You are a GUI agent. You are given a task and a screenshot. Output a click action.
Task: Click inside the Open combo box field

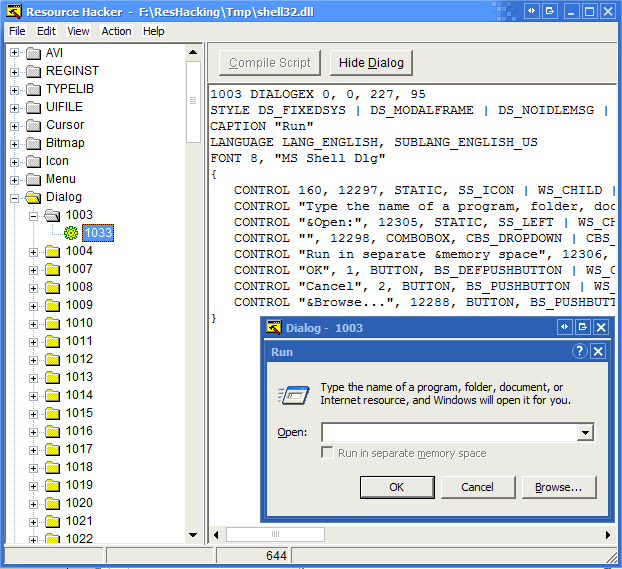point(449,432)
